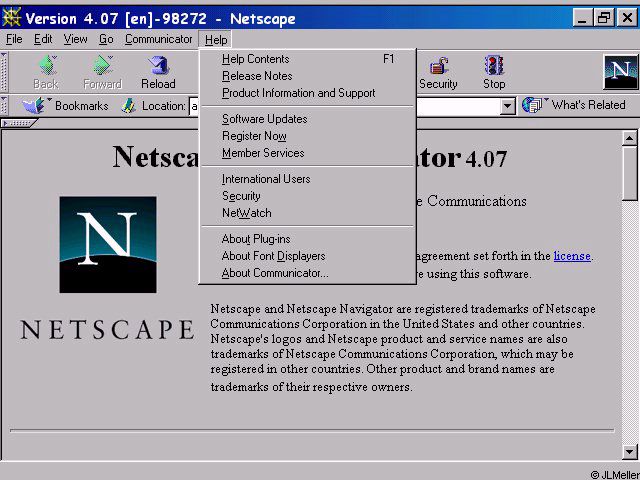Image resolution: width=640 pixels, height=480 pixels.
Task: Choose Security in the Help menu
Action: click(308, 196)
